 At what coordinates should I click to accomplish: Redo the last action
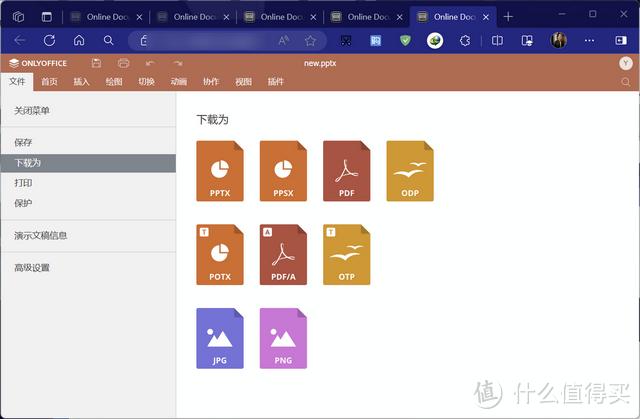[178, 63]
